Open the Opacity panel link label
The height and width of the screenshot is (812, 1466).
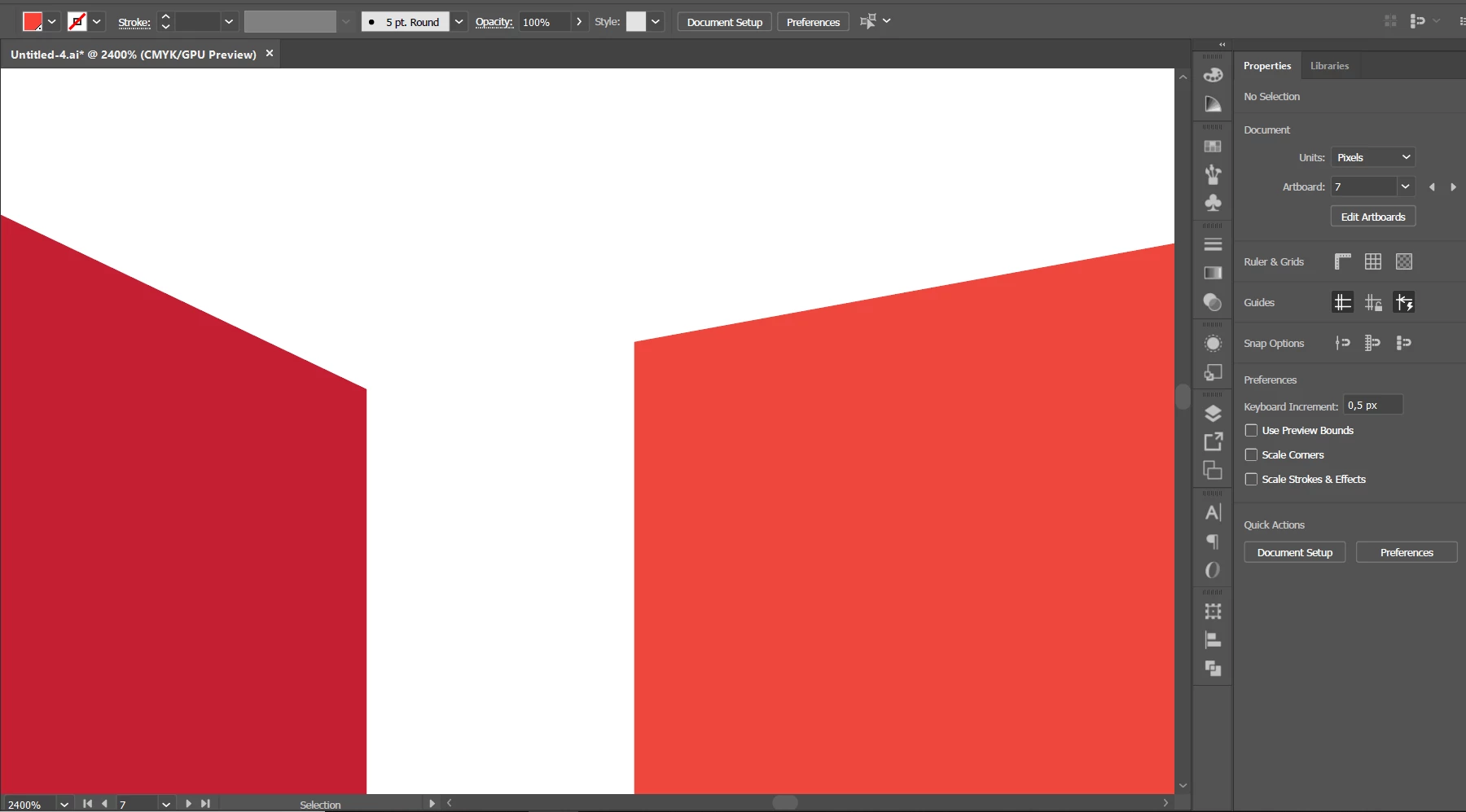pyautogui.click(x=494, y=22)
